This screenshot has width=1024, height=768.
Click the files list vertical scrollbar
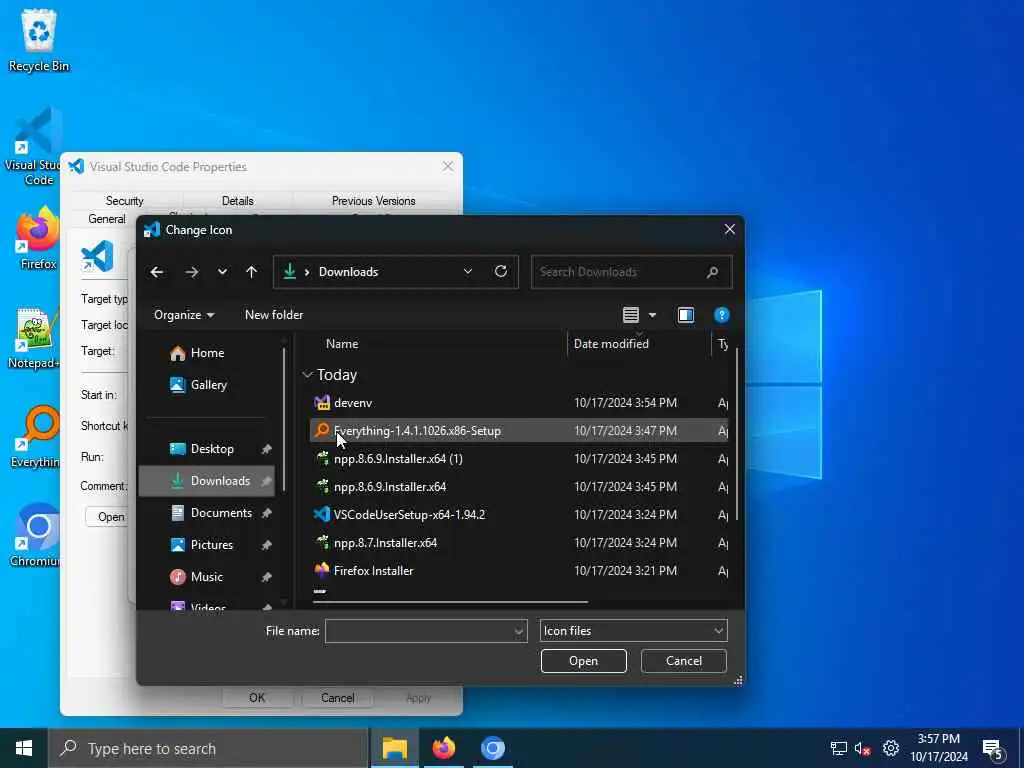tap(737, 434)
